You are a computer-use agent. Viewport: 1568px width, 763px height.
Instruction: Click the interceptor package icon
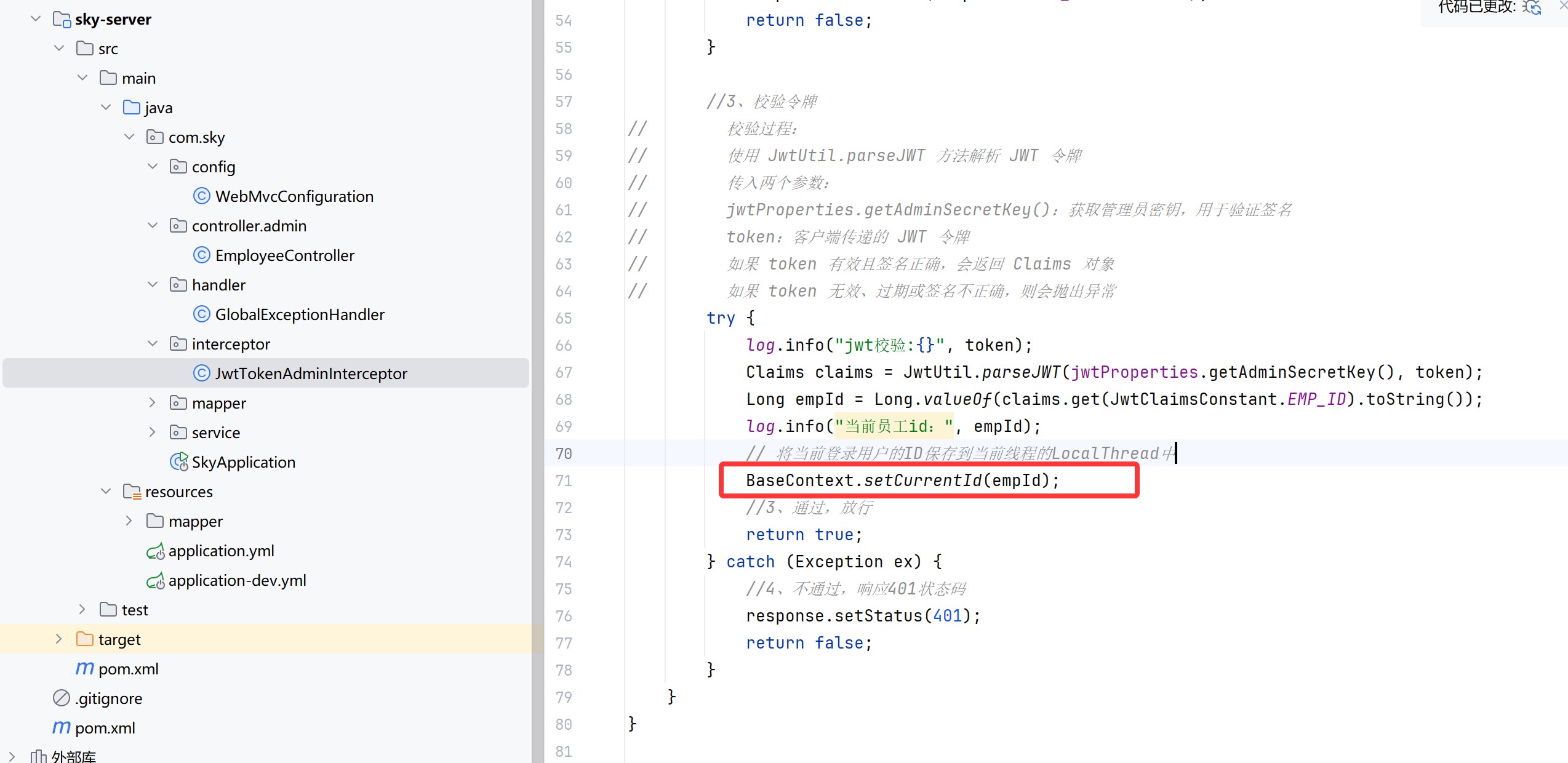point(178,344)
